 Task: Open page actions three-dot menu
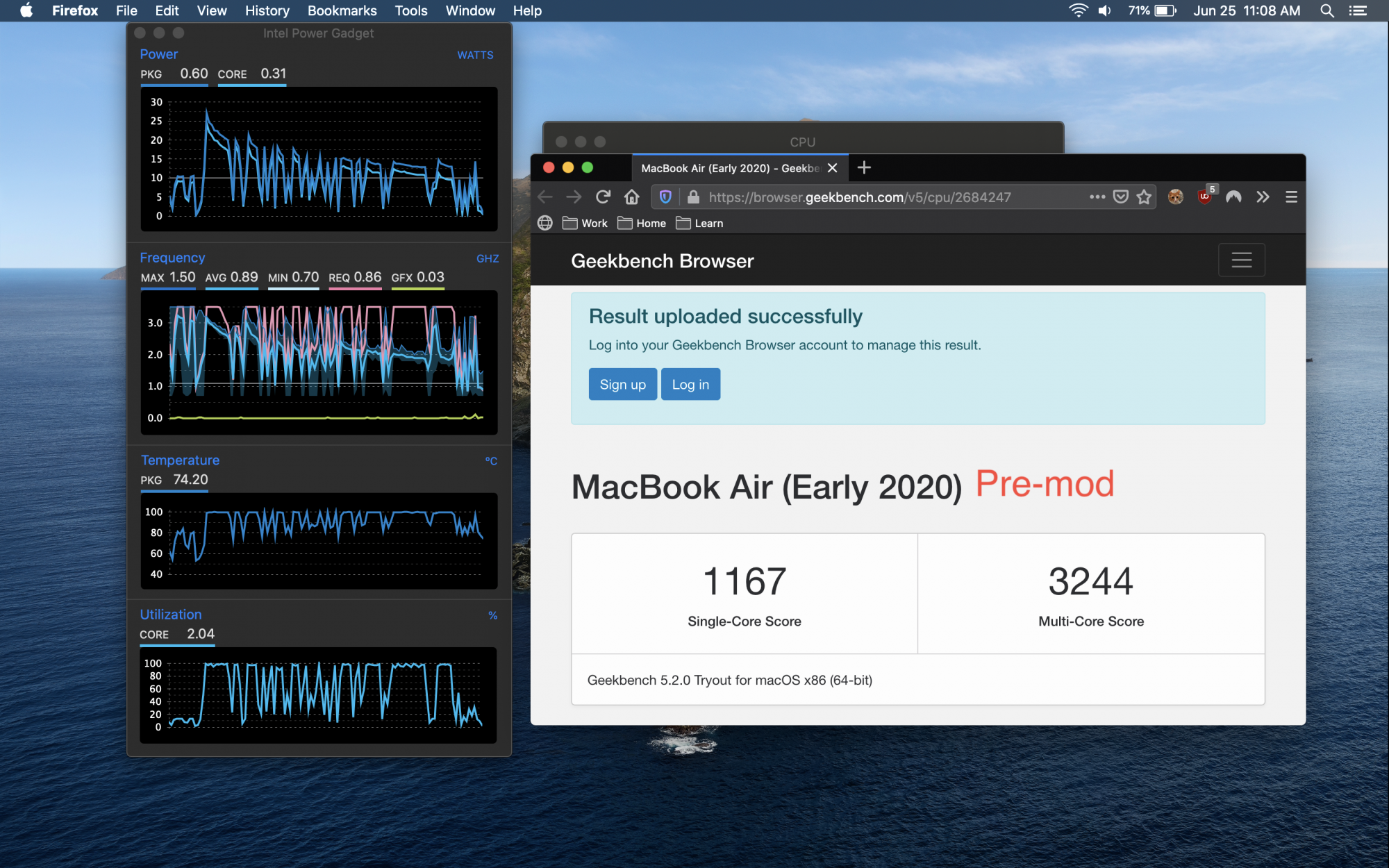(1097, 197)
